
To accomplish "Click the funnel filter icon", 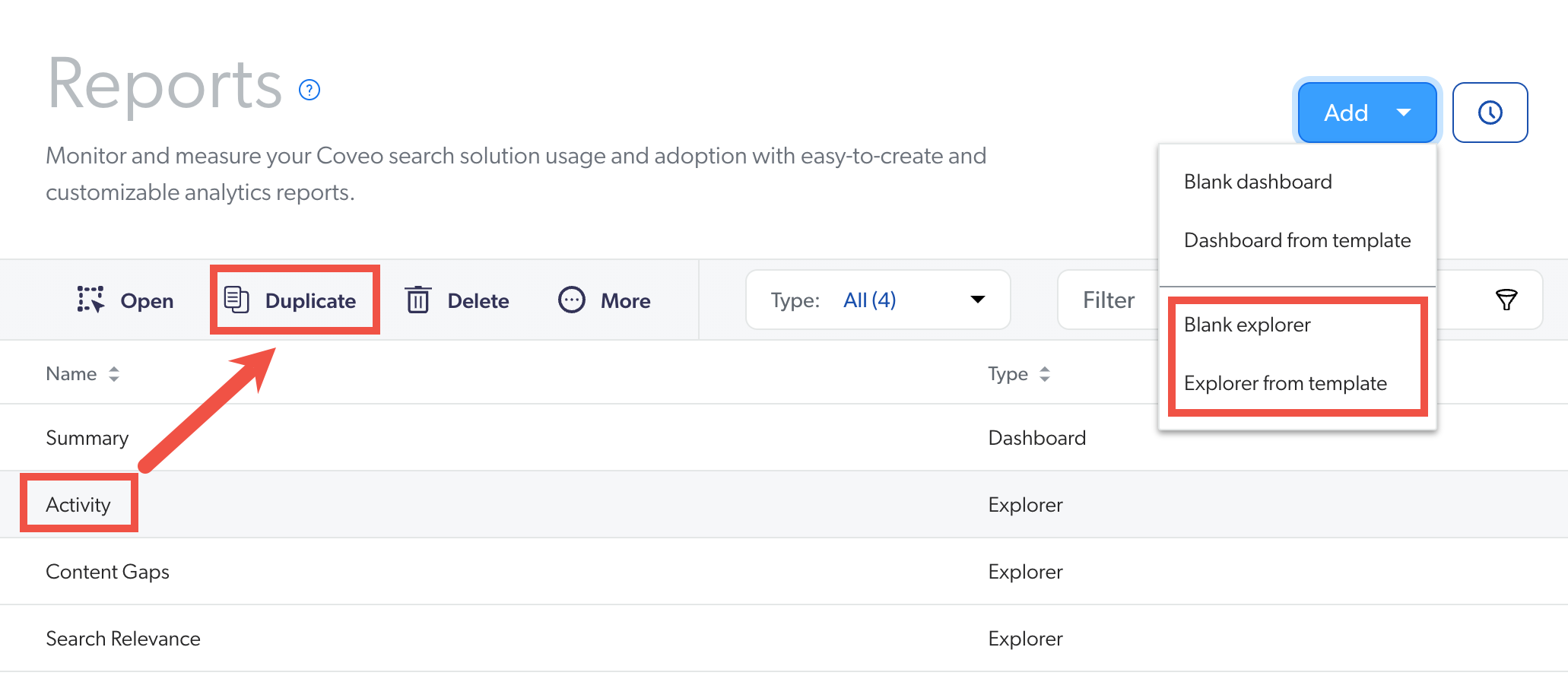I will [x=1506, y=300].
